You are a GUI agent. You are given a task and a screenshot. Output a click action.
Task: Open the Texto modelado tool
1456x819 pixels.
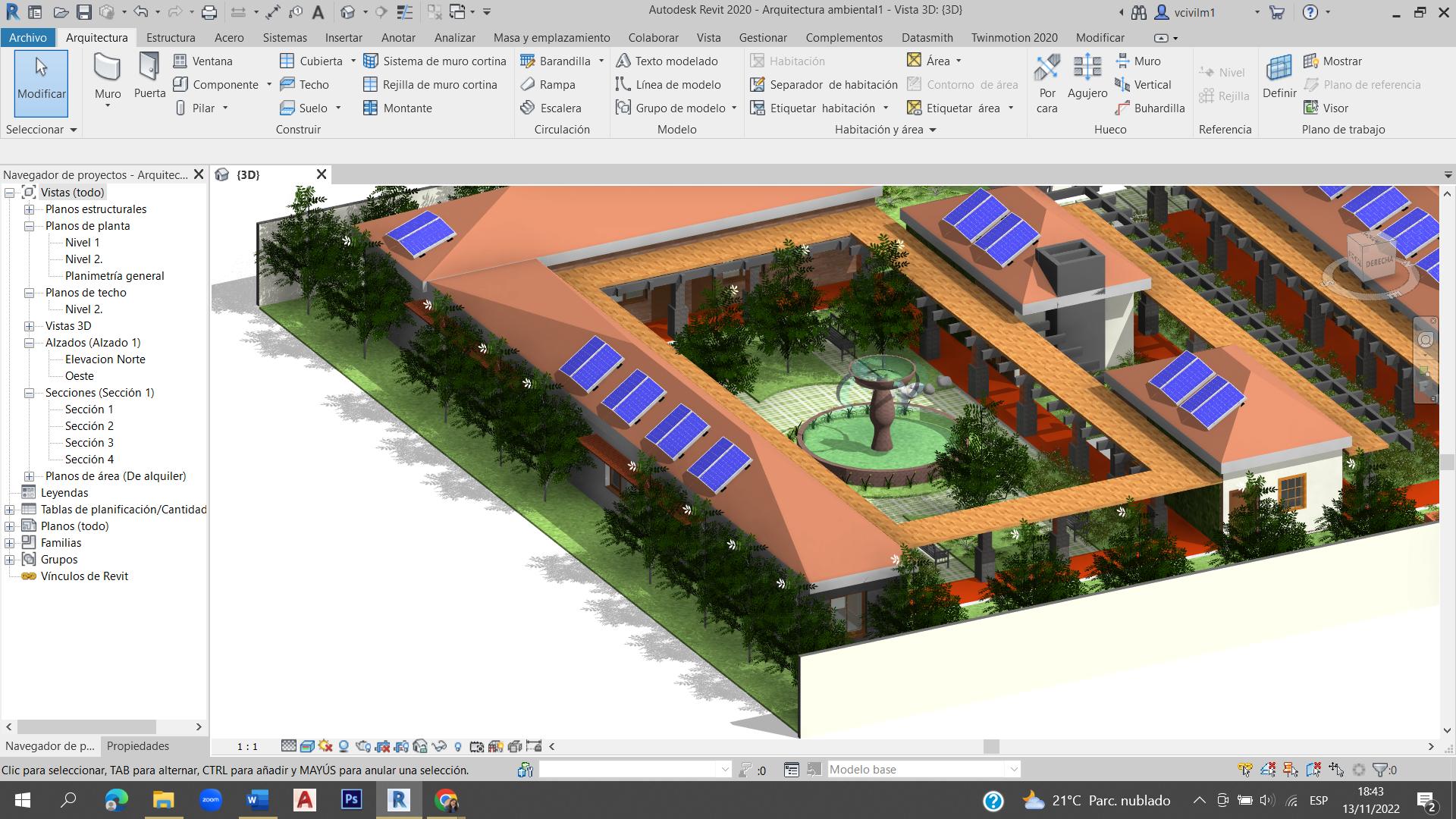point(667,61)
